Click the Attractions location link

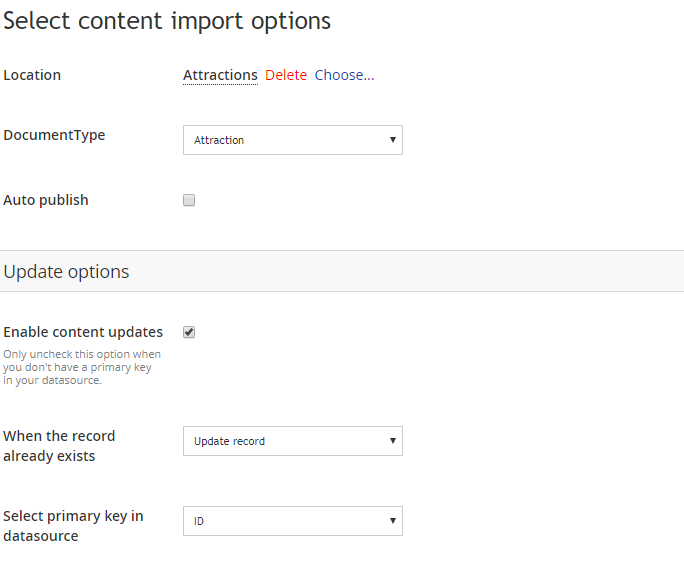220,75
